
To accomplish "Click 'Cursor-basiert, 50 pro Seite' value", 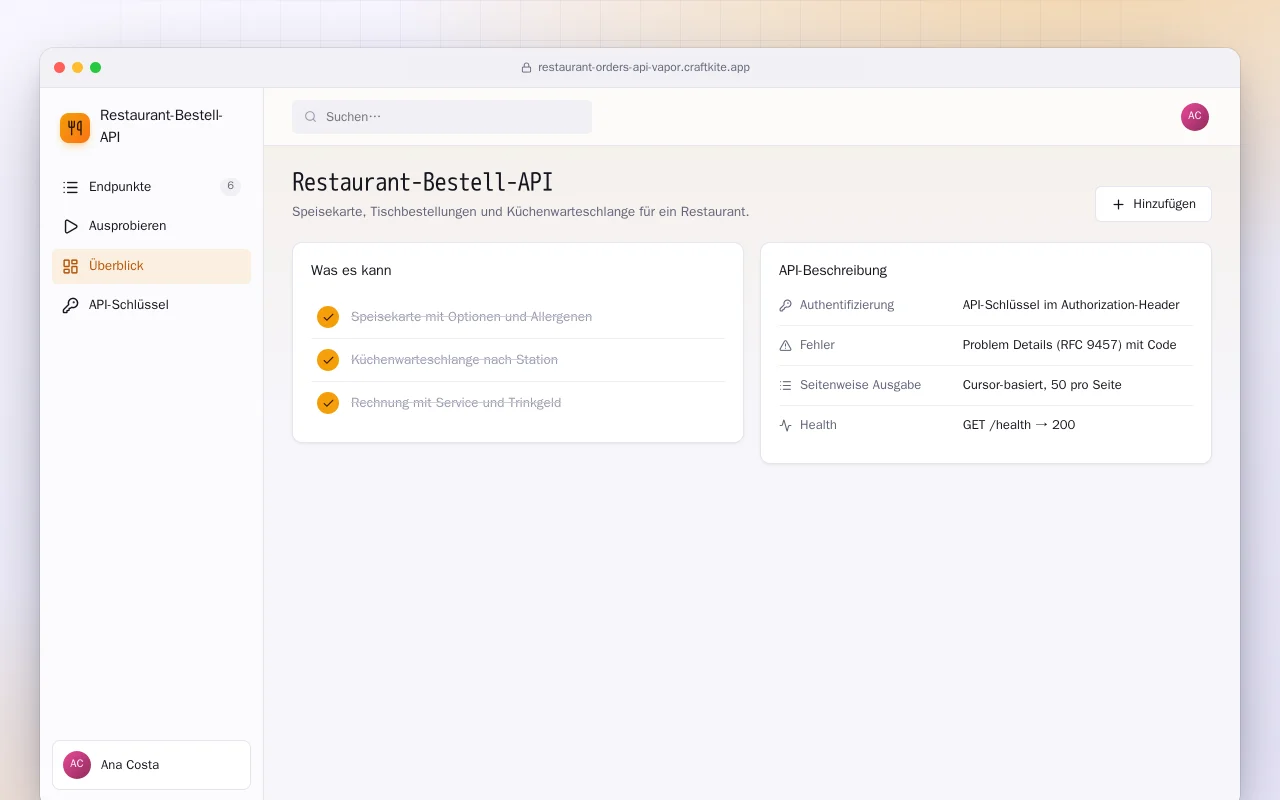I will coord(1042,385).
